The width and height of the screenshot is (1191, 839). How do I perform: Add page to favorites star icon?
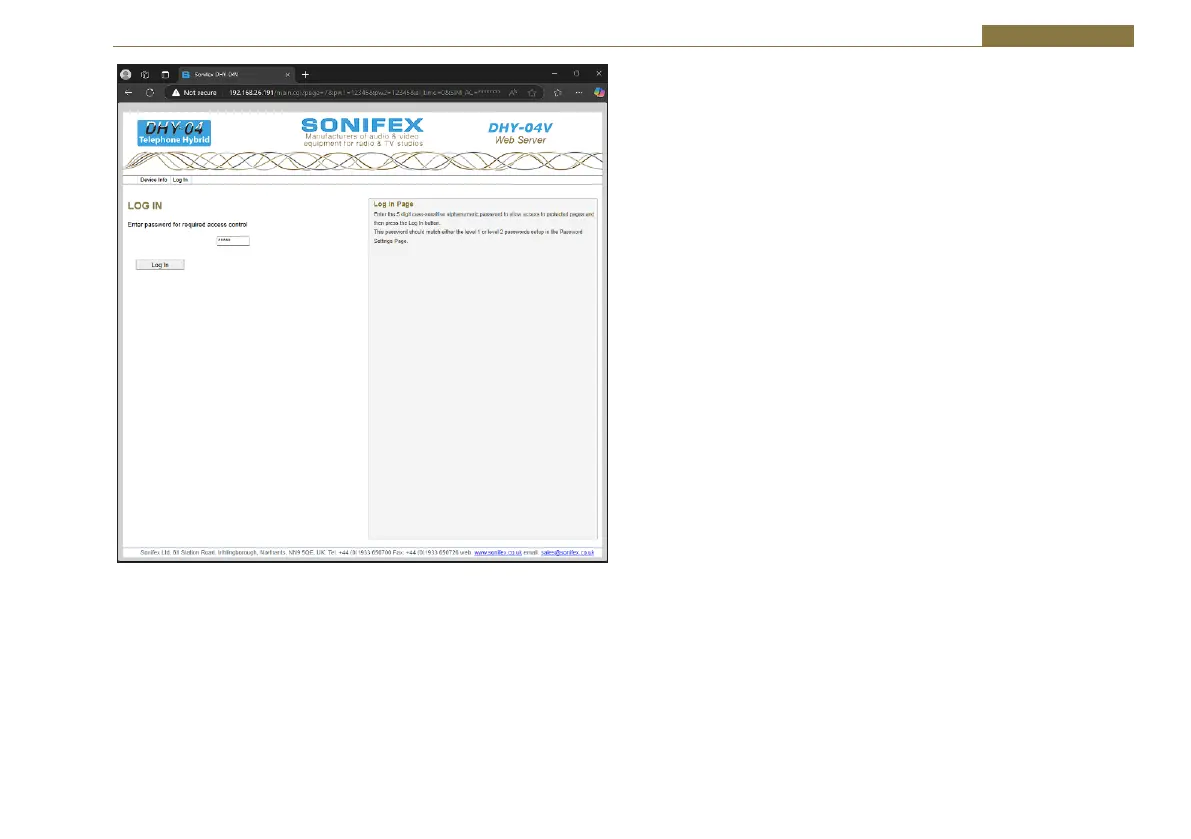pos(533,92)
